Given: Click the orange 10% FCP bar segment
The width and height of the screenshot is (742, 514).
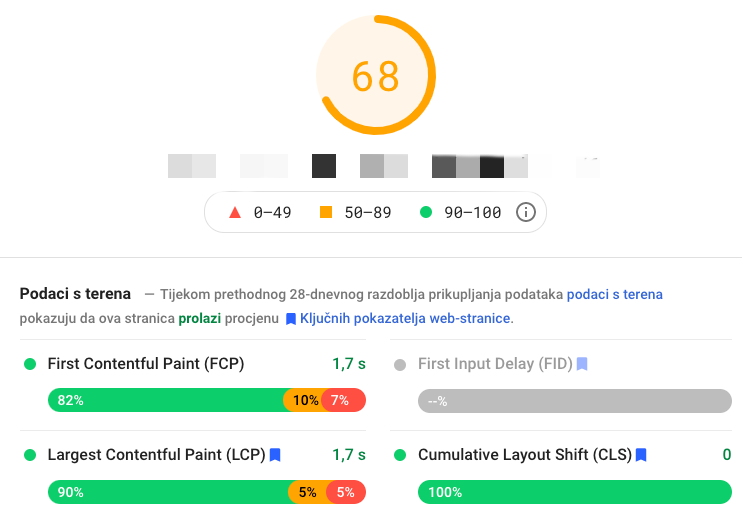Looking at the screenshot, I should (x=303, y=400).
